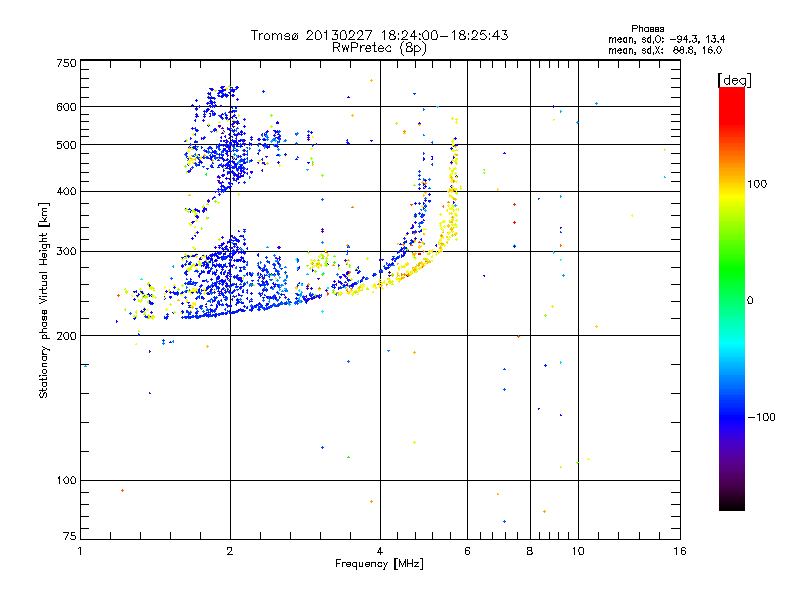Viewport: 800px width, 600px height.
Task: Click x-axis tick label '16'
Action: click(680, 551)
